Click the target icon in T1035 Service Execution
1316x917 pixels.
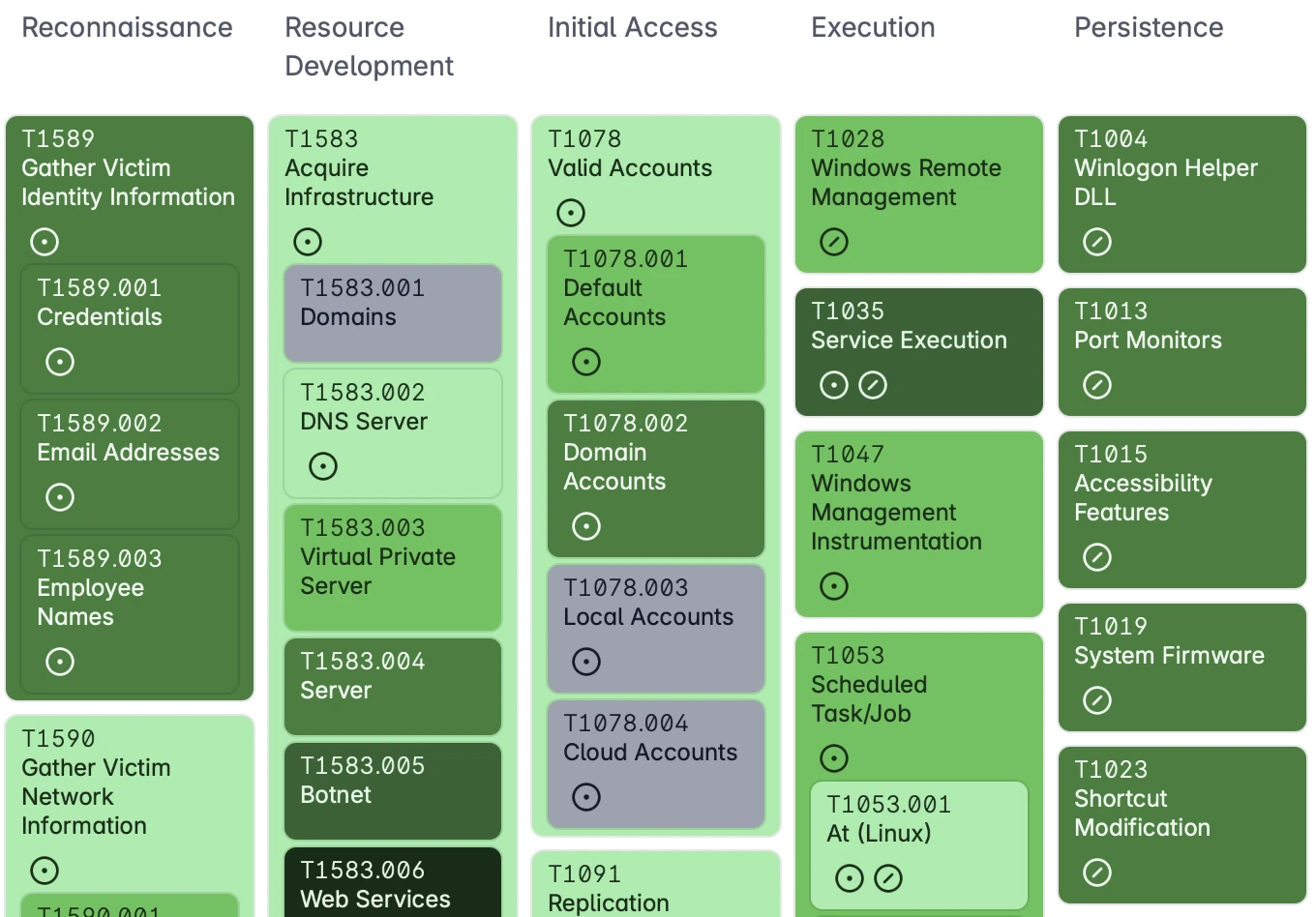834,385
